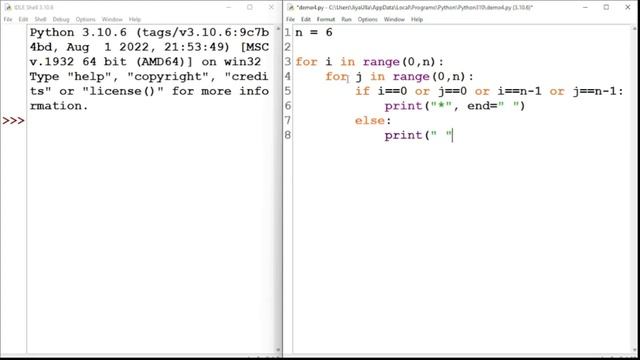Click 'for j in range(0,n):' line
The image size is (640, 360).
tap(399, 77)
